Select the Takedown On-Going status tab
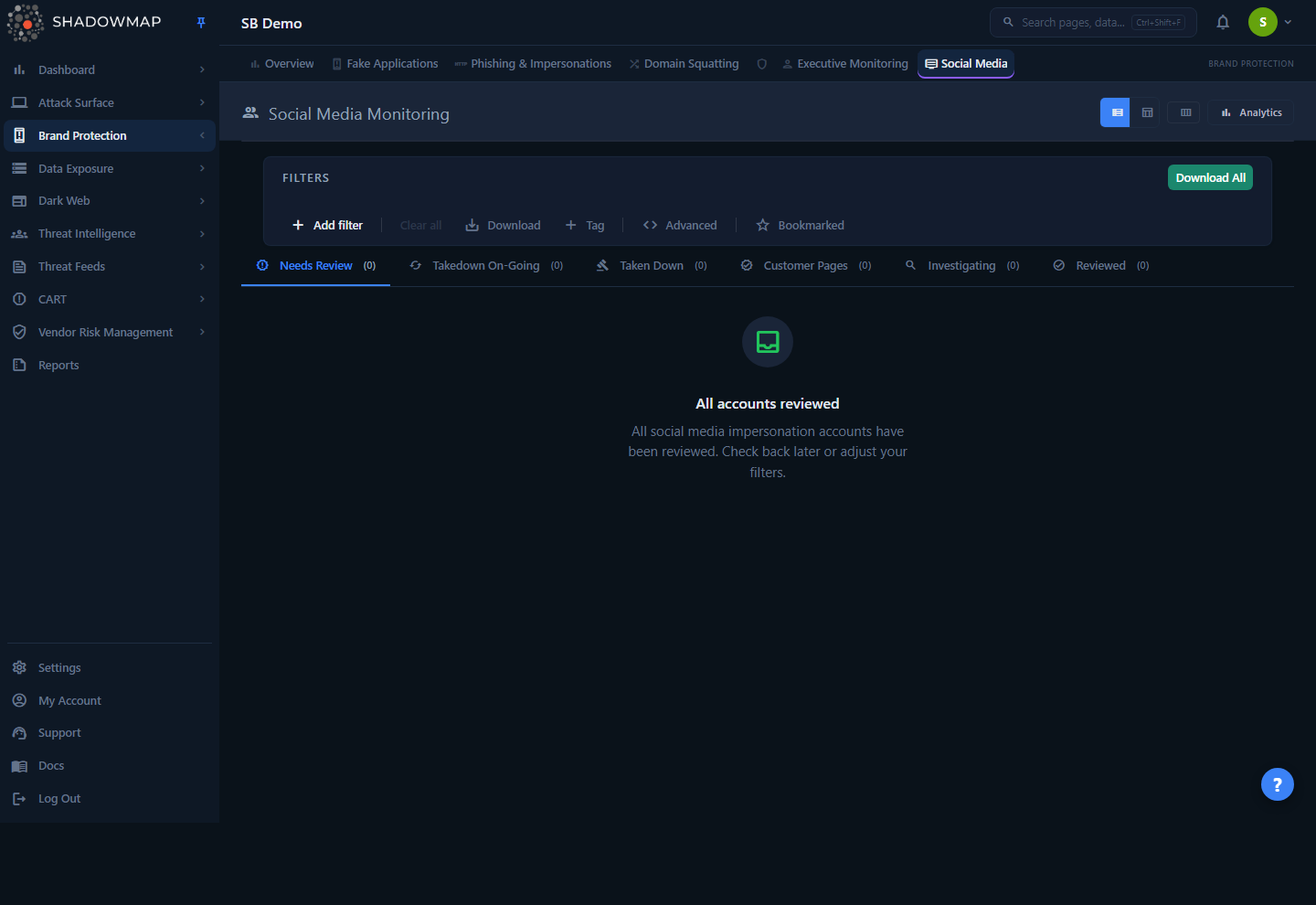Screen dimensions: 1316x905 pos(486,266)
